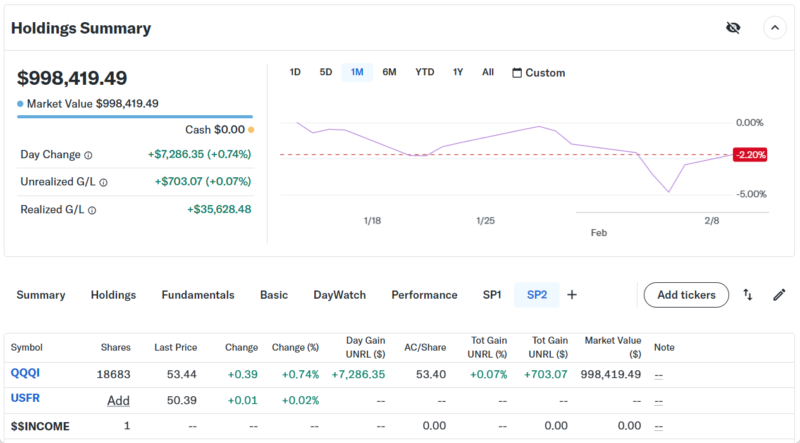Click the Realized G/L info icon
800x443 pixels.
(x=92, y=211)
